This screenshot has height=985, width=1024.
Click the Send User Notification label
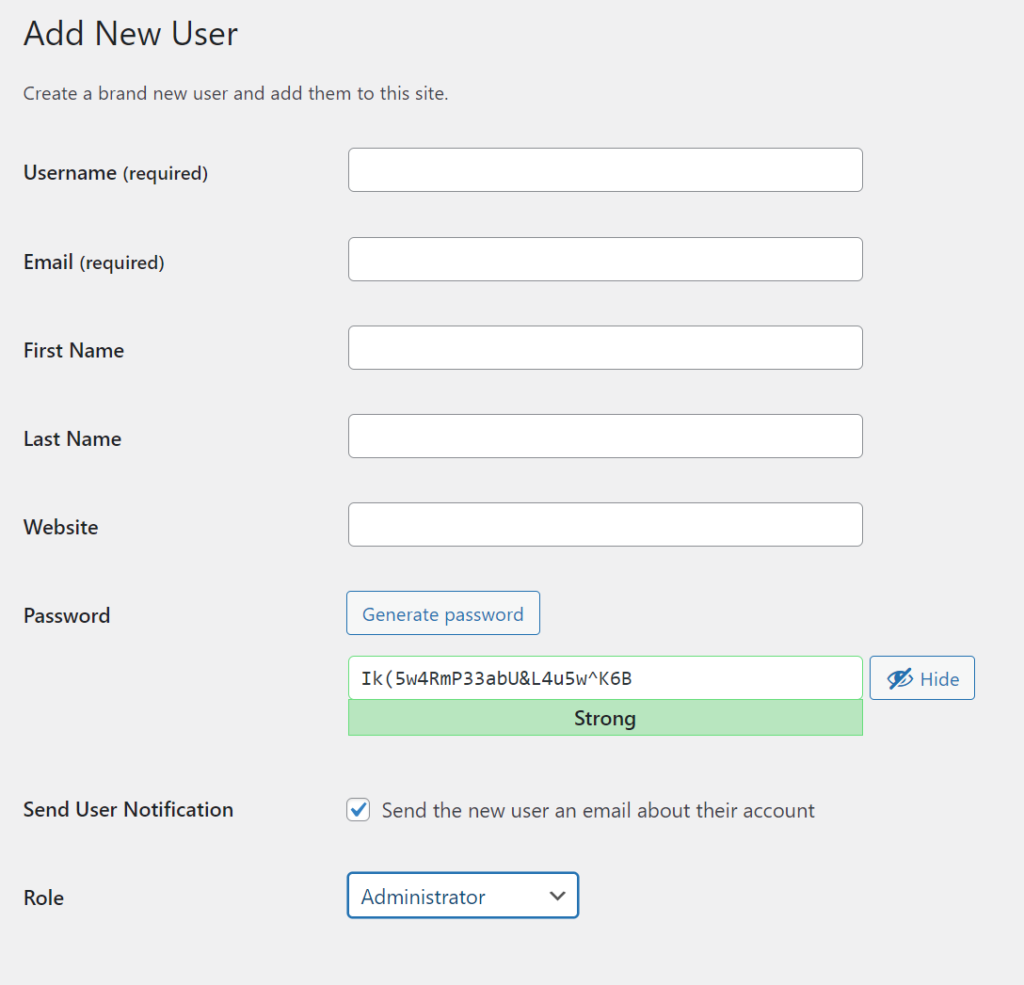click(x=128, y=810)
